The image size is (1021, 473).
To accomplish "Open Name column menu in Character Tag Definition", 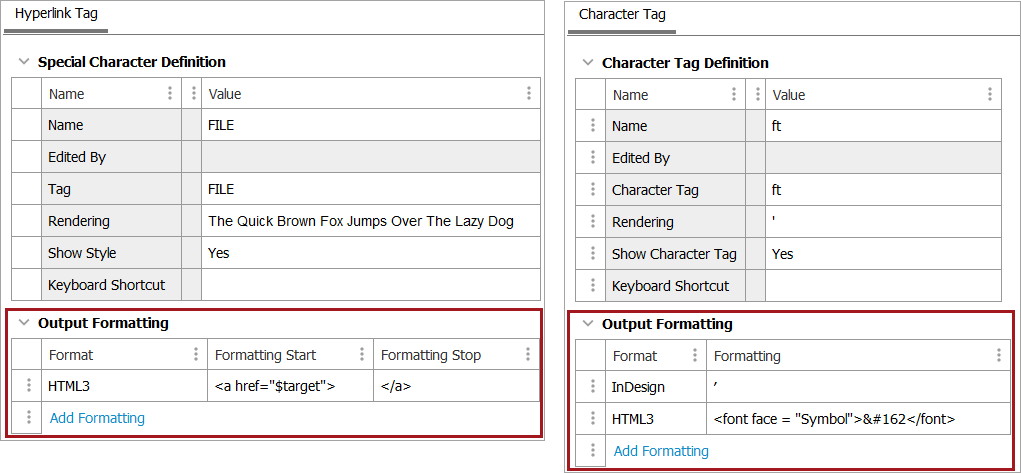I will point(734,94).
